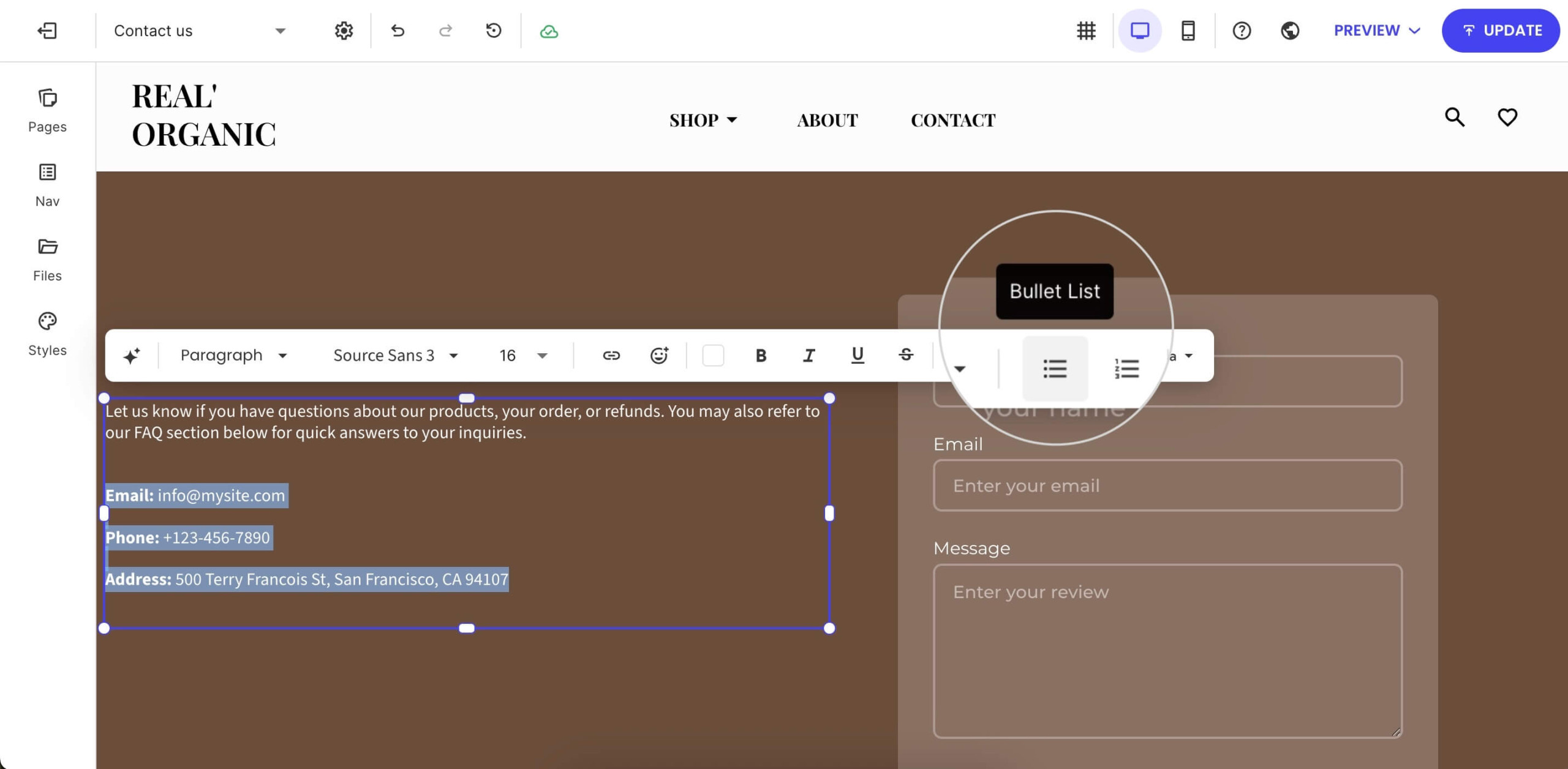Open language globe icon
Screen dimensions: 1568x769
tap(1290, 31)
